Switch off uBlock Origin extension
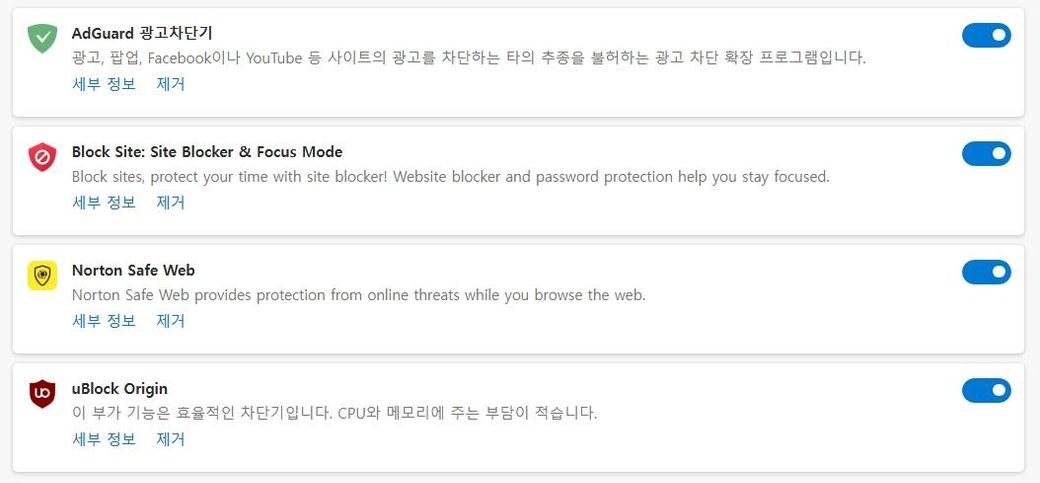 coord(986,390)
